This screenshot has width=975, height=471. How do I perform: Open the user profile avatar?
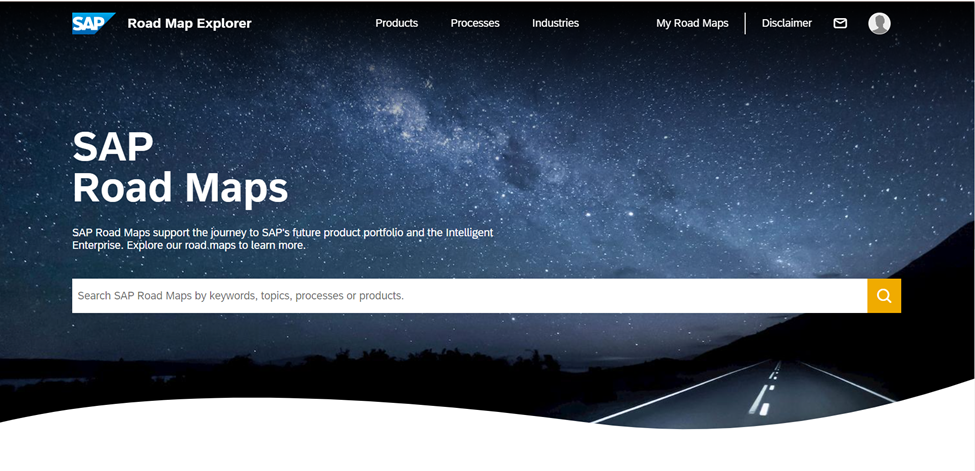(x=879, y=24)
